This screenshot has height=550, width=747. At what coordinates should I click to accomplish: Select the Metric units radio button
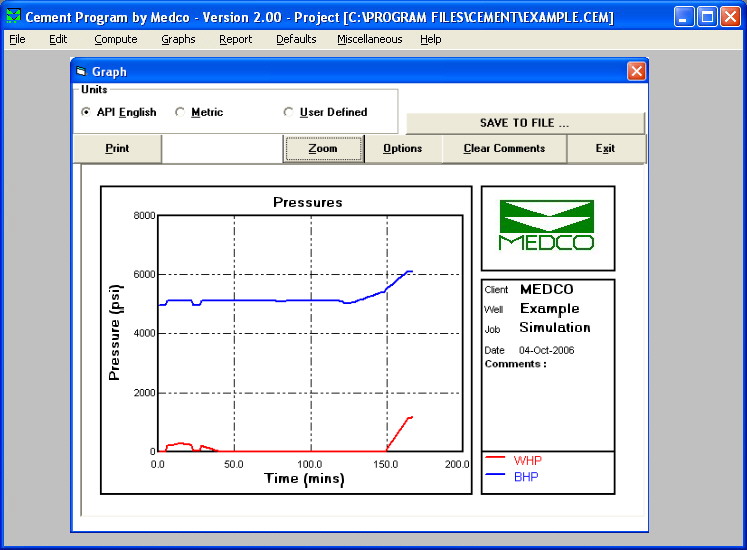180,112
